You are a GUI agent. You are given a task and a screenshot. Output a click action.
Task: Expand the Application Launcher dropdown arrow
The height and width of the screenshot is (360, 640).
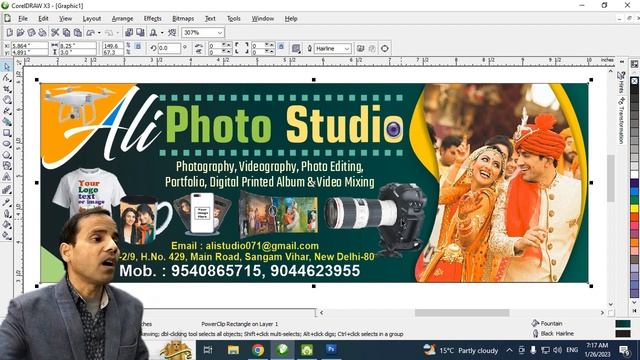click(162, 32)
